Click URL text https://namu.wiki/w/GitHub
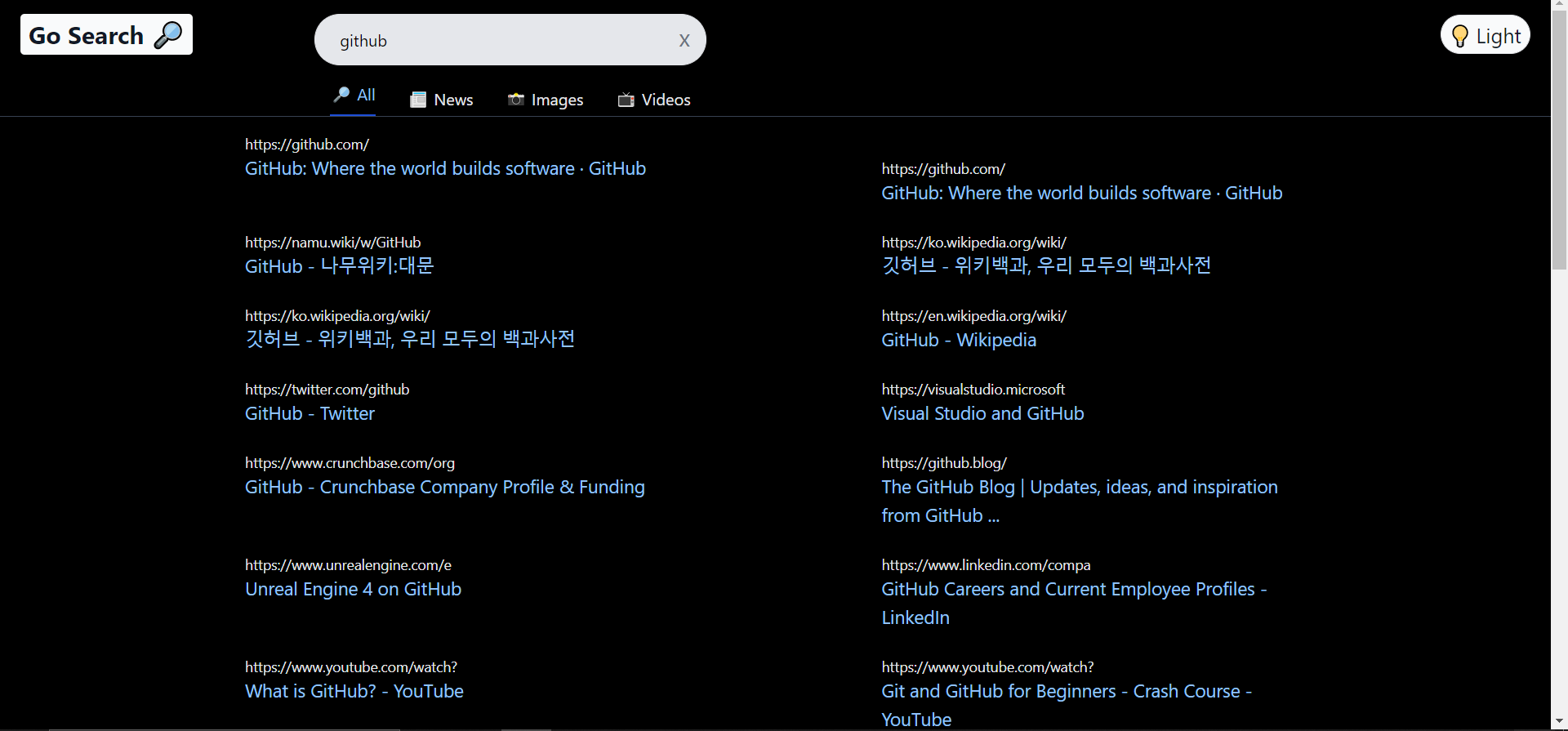 point(333,243)
